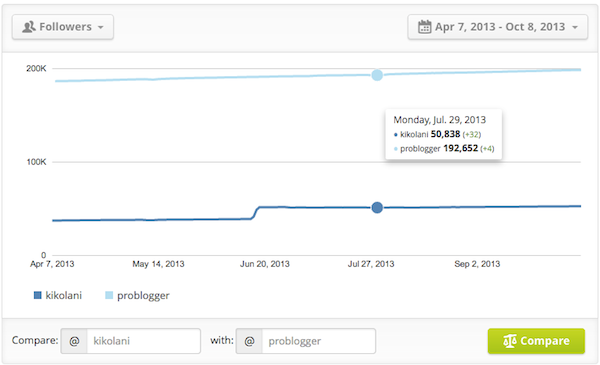Click the problogger data point marker
This screenshot has height=365, width=600.
(377, 75)
